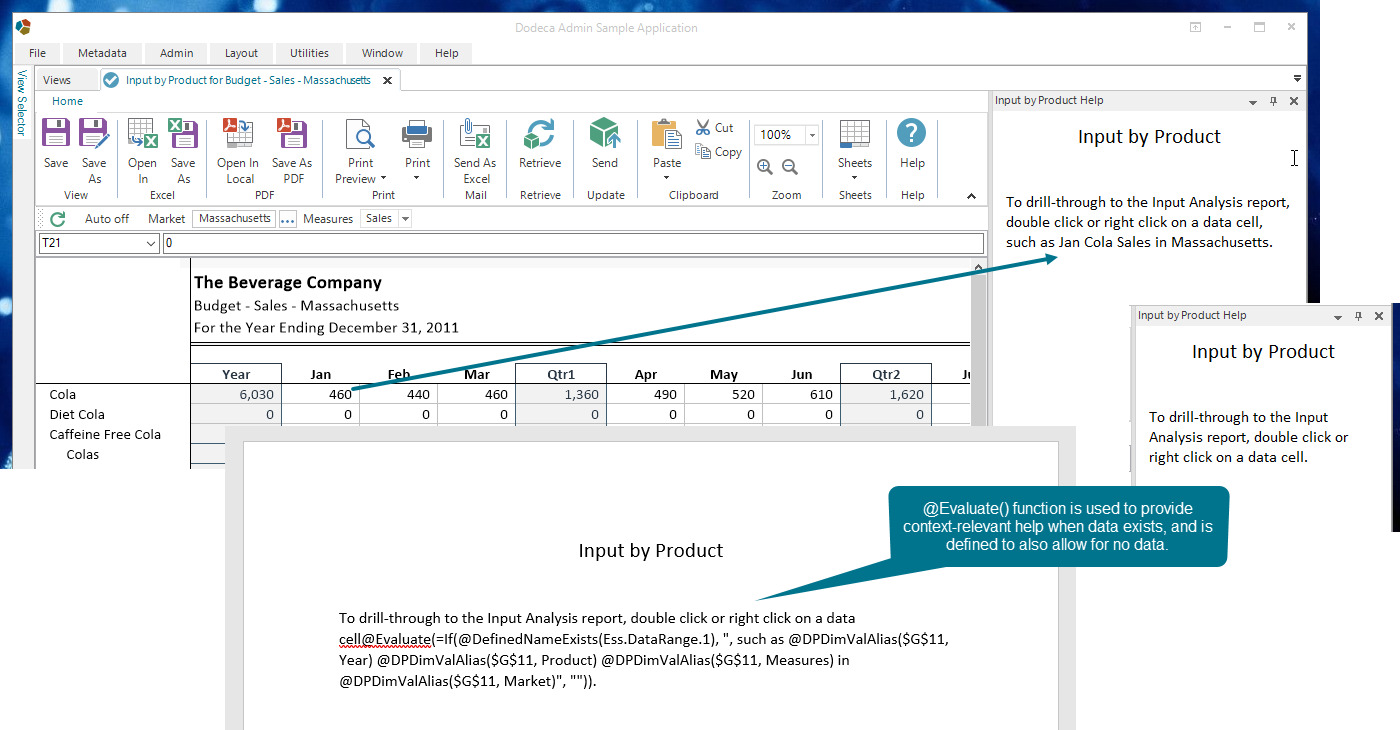This screenshot has height=730, width=1400.
Task: Open the Layout menu
Action: click(241, 53)
